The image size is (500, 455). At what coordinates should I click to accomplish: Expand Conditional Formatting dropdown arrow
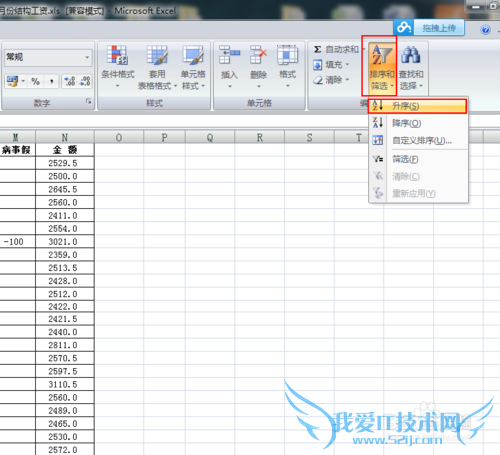point(117,86)
